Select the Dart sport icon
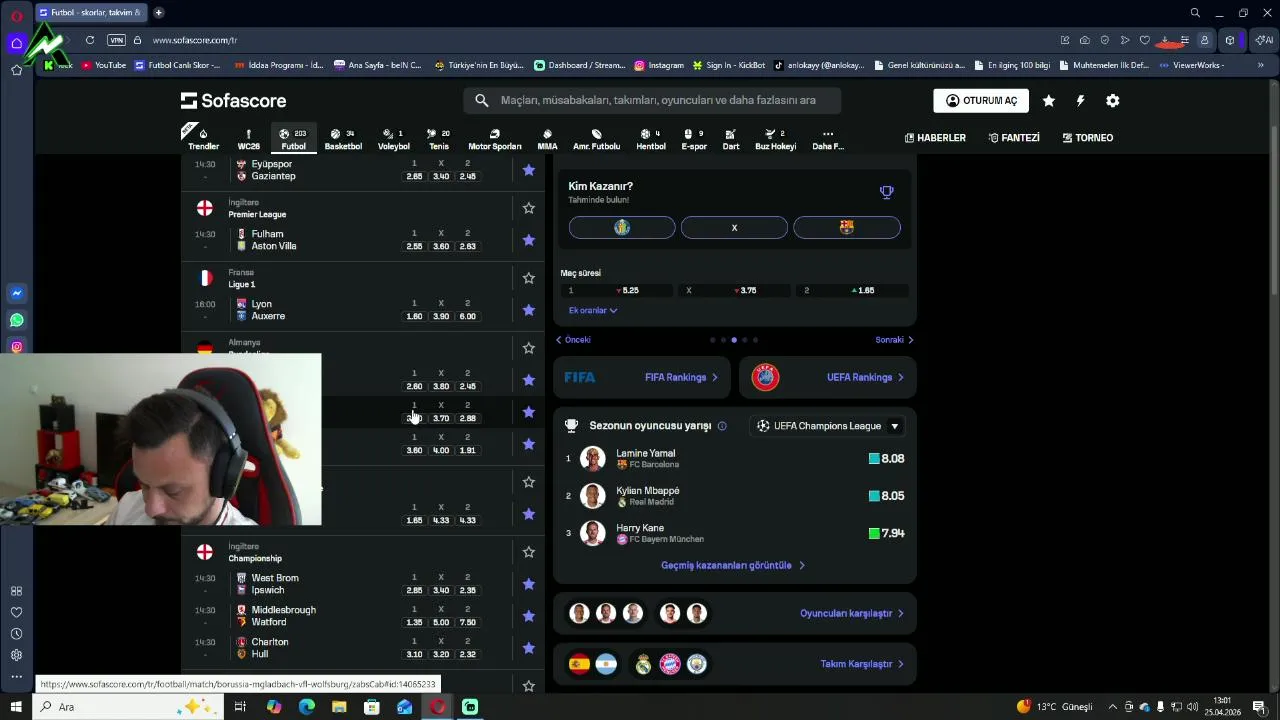Viewport: 1280px width, 720px height. tap(731, 139)
